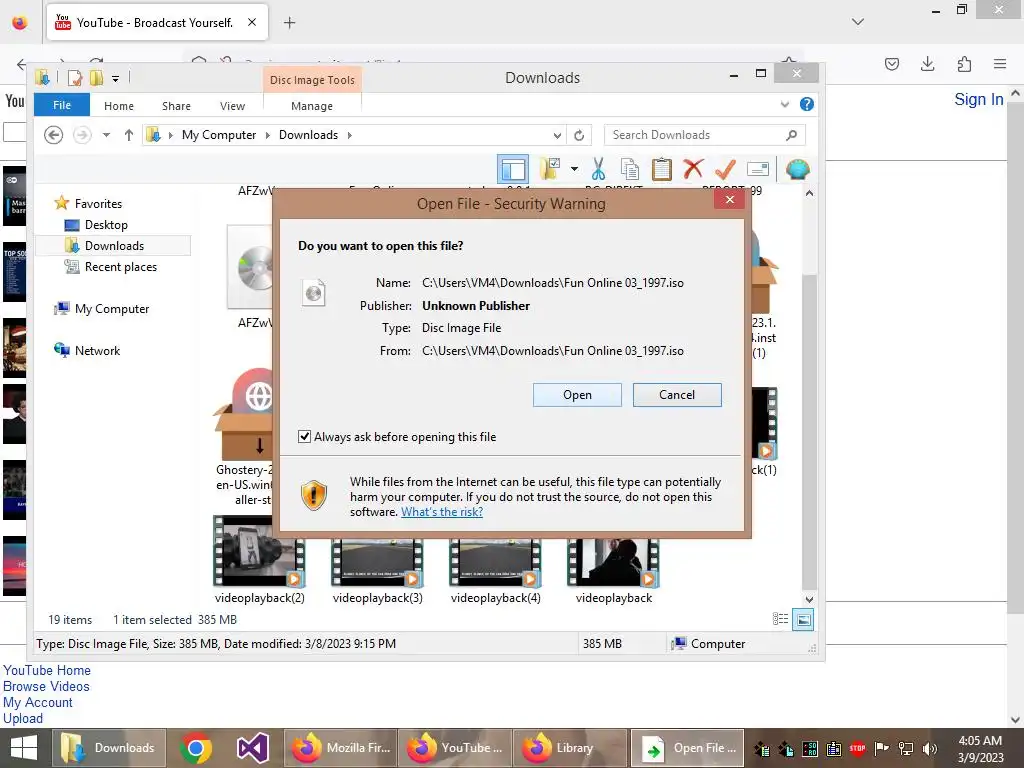Open the Manage tab under Disc Image Tools
The height and width of the screenshot is (768, 1024).
click(x=312, y=106)
